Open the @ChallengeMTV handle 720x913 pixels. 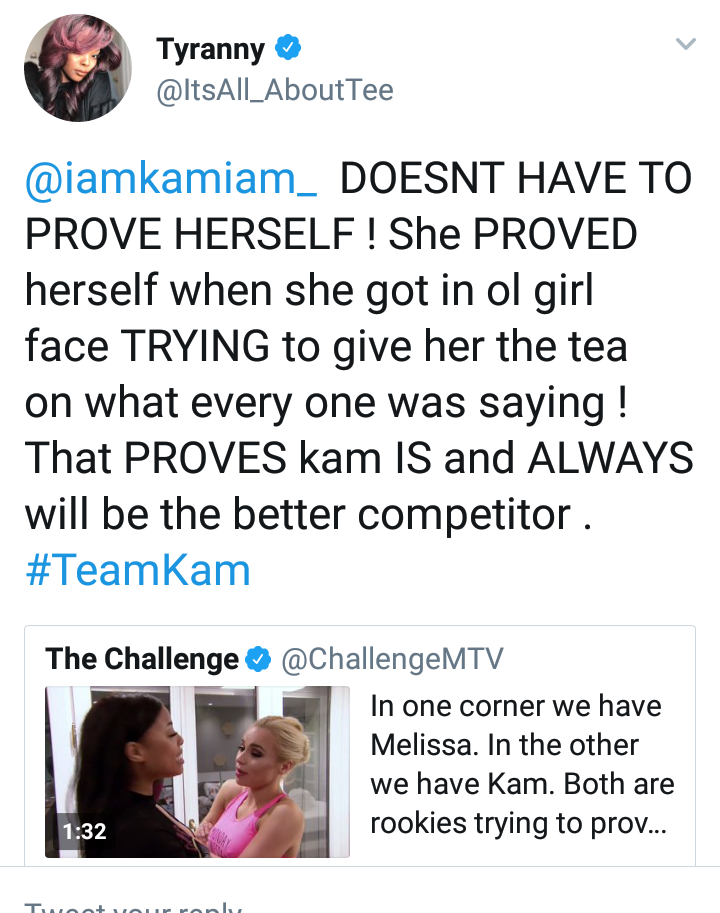click(x=392, y=659)
